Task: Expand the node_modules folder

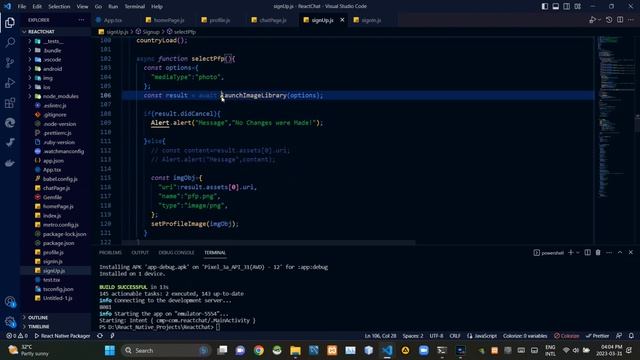Action: [30, 96]
